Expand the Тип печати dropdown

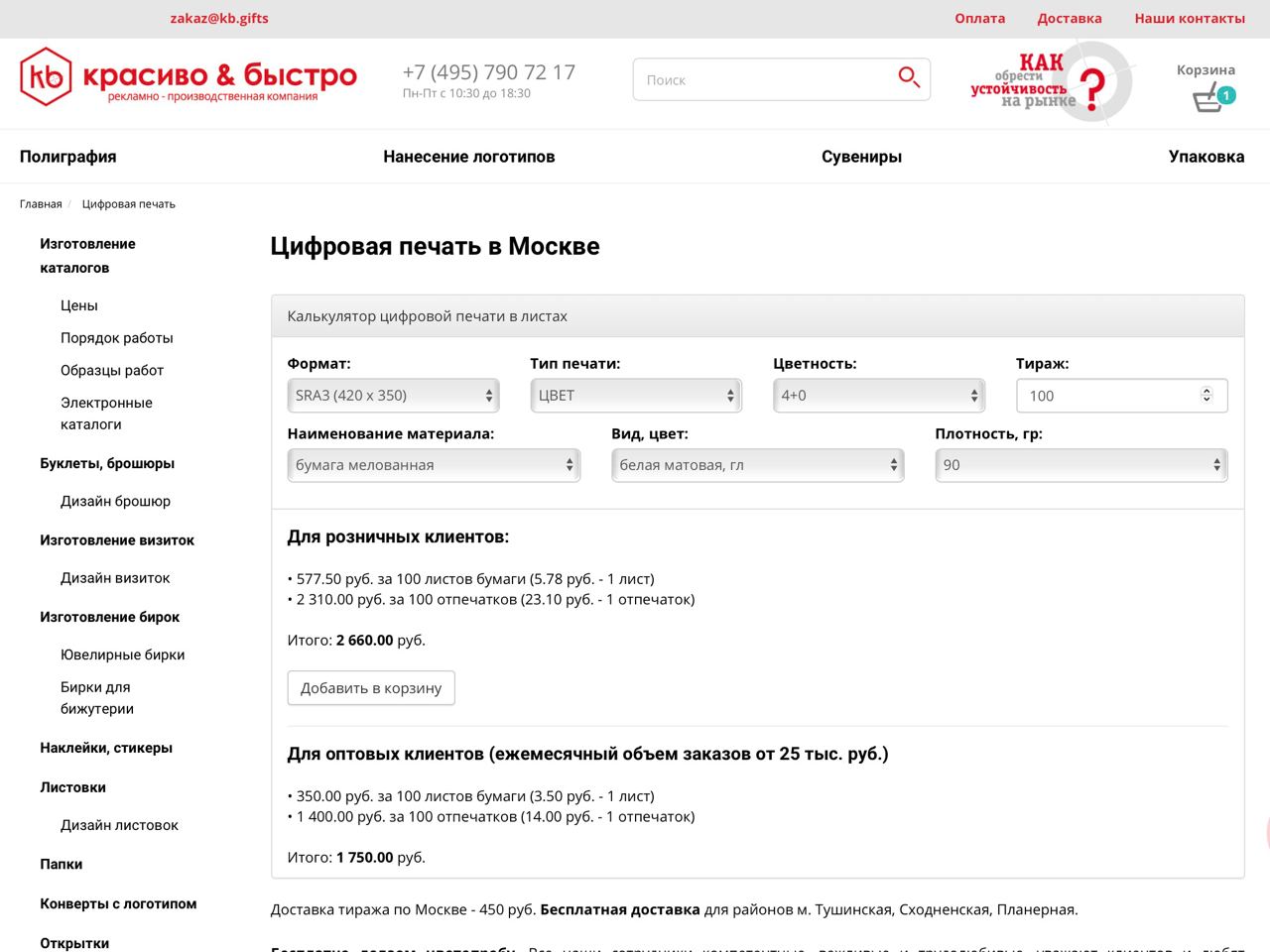[x=636, y=396]
